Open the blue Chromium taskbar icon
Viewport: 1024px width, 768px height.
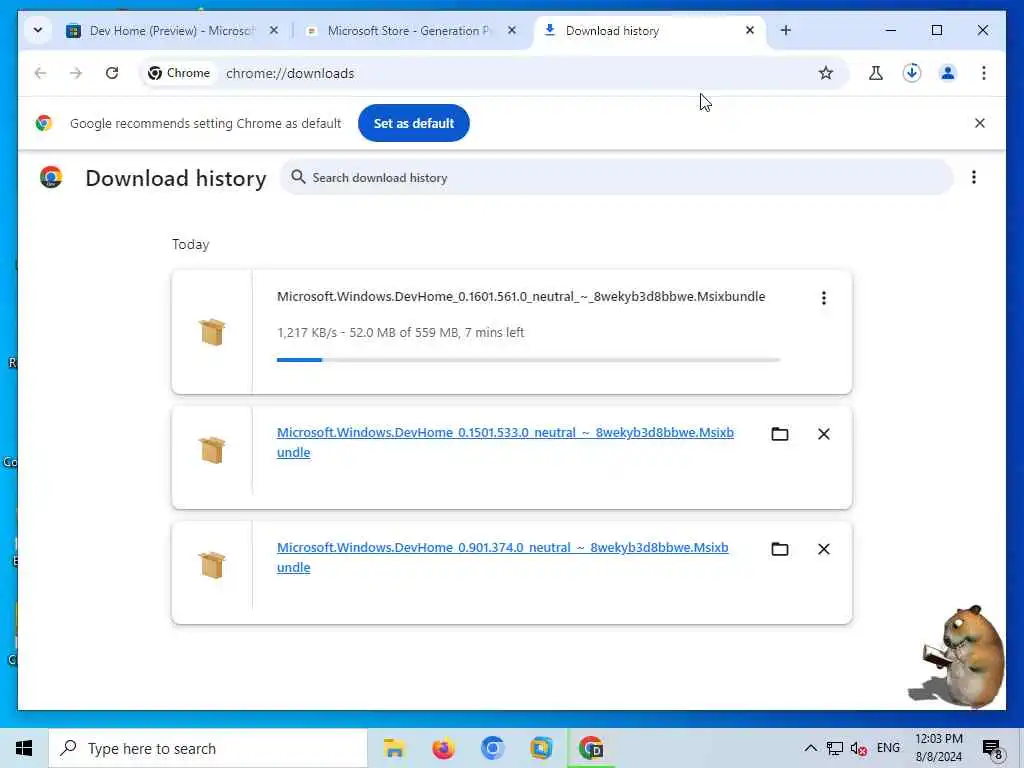point(492,748)
